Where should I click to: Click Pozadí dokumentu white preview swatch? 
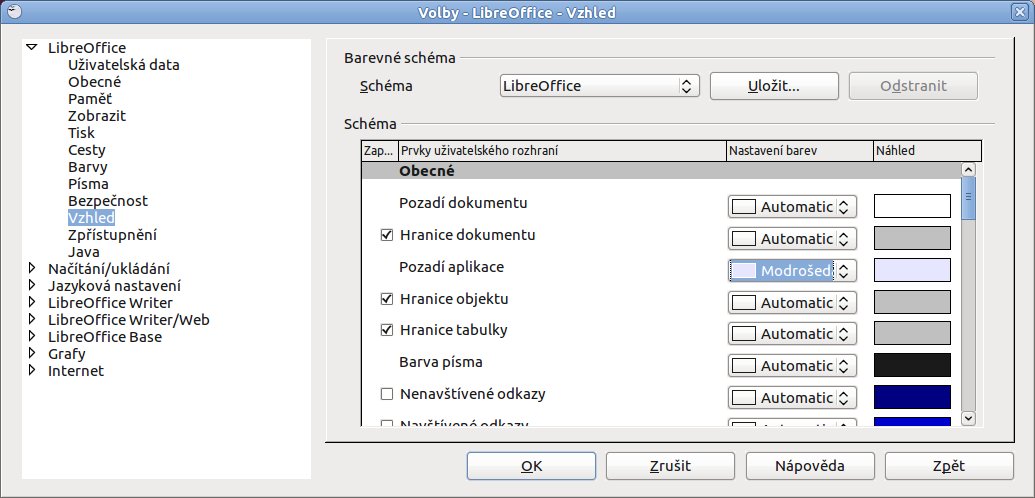[x=912, y=206]
